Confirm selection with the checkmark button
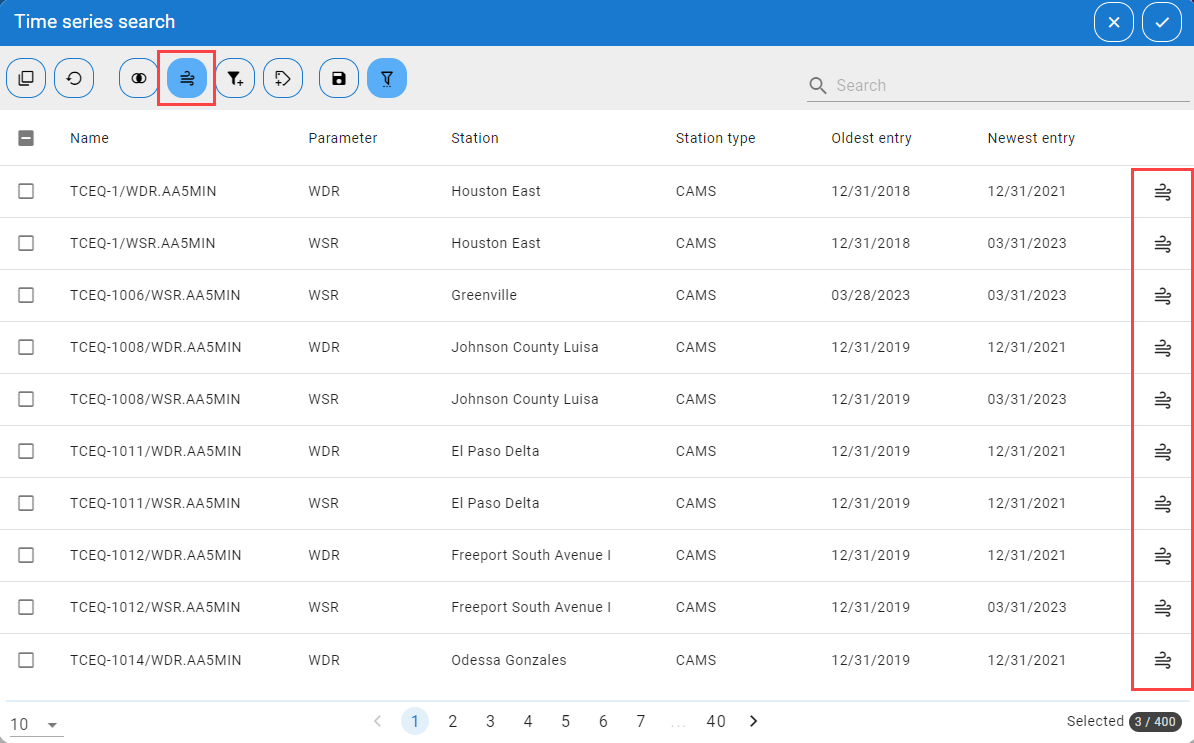This screenshot has height=743, width=1194. [1162, 22]
